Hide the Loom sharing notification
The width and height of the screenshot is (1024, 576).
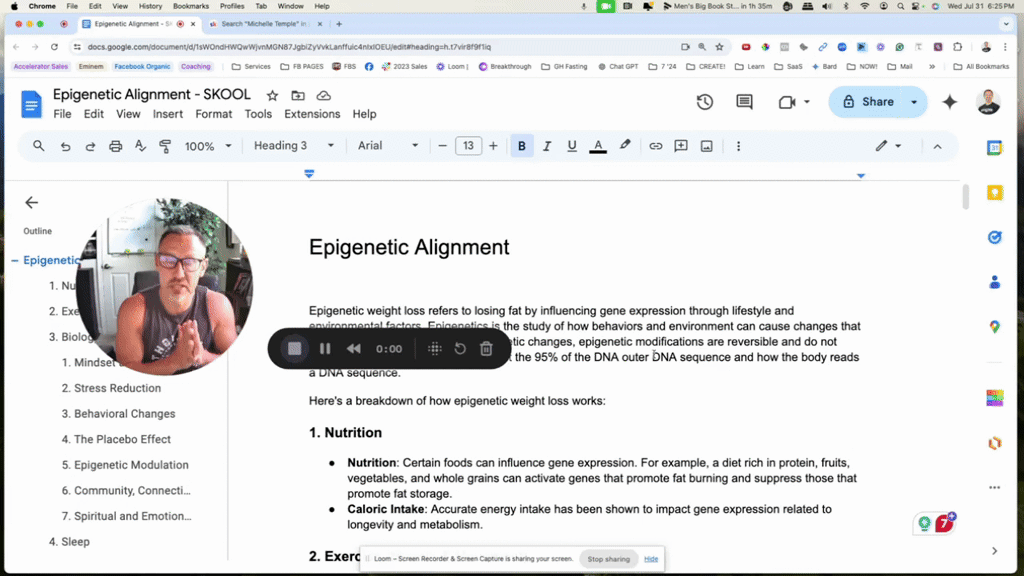click(651, 559)
